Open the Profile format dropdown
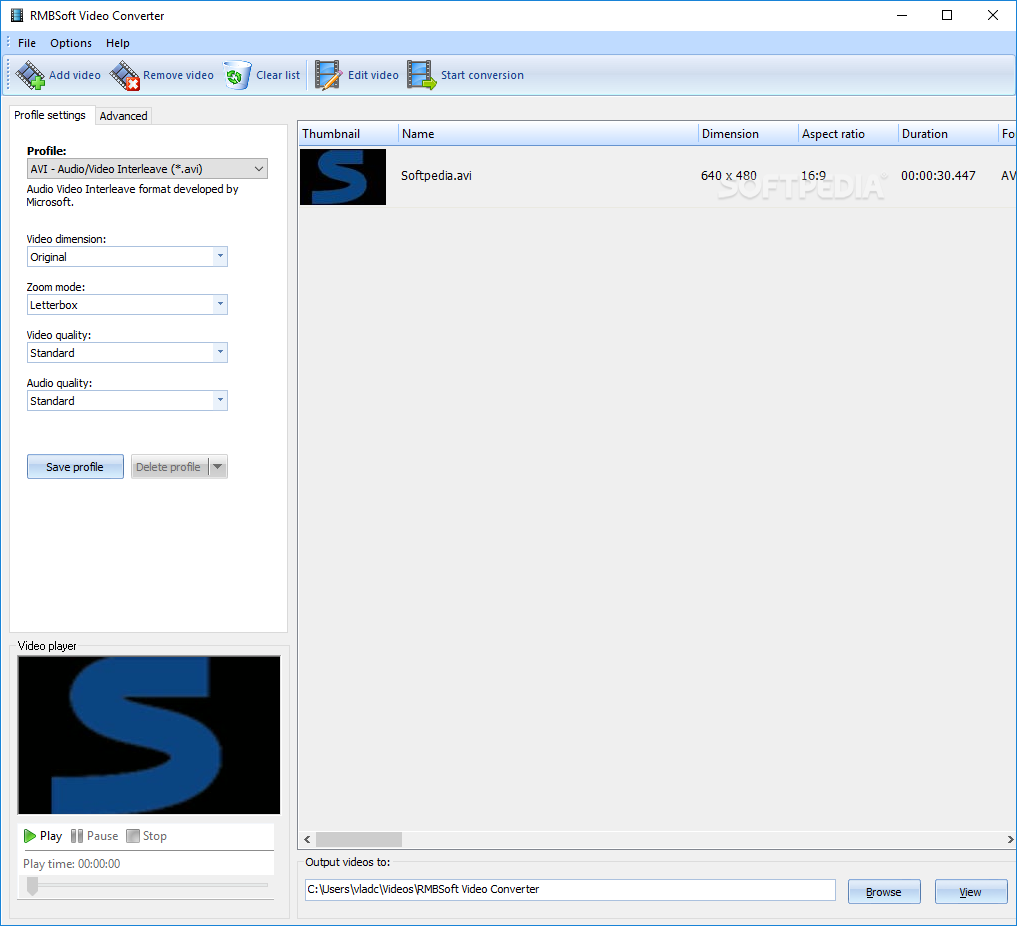Image resolution: width=1017 pixels, height=926 pixels. click(x=147, y=169)
